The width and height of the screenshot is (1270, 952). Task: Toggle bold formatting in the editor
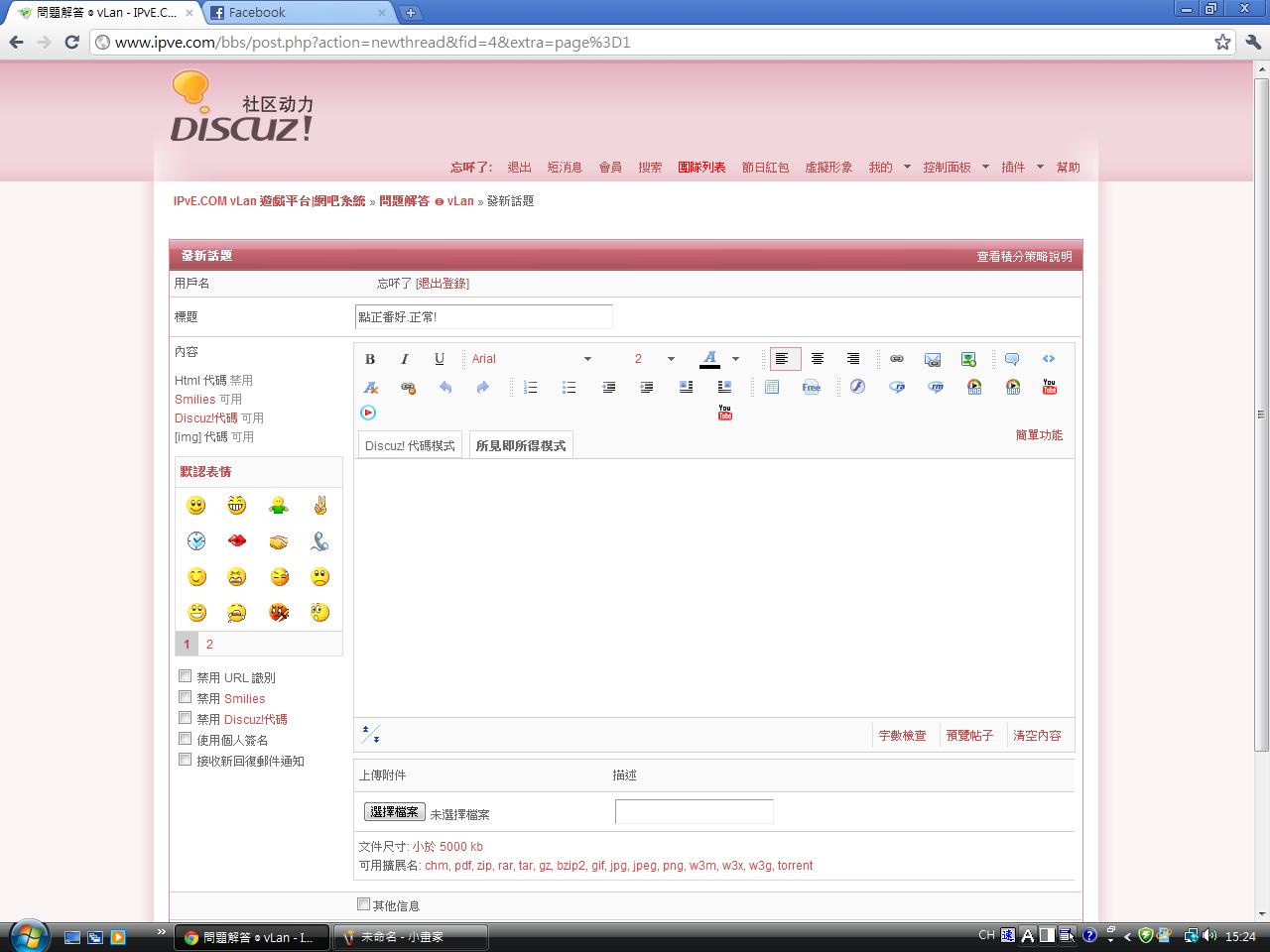pyautogui.click(x=370, y=359)
